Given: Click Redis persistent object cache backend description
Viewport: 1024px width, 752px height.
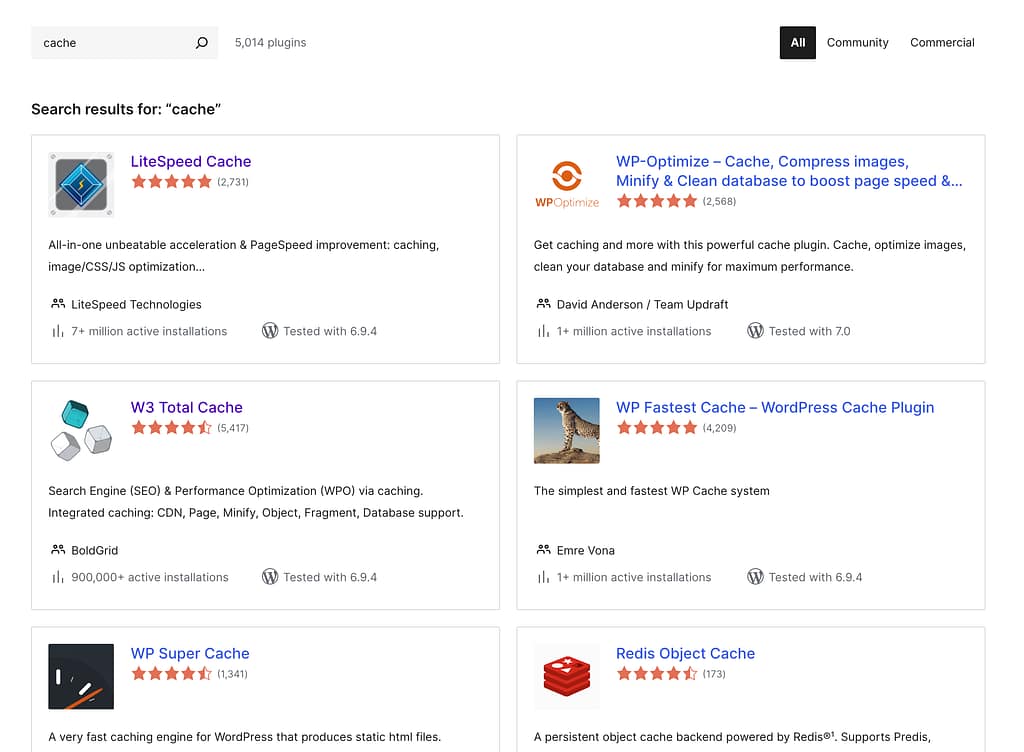Looking at the screenshot, I should point(732,737).
